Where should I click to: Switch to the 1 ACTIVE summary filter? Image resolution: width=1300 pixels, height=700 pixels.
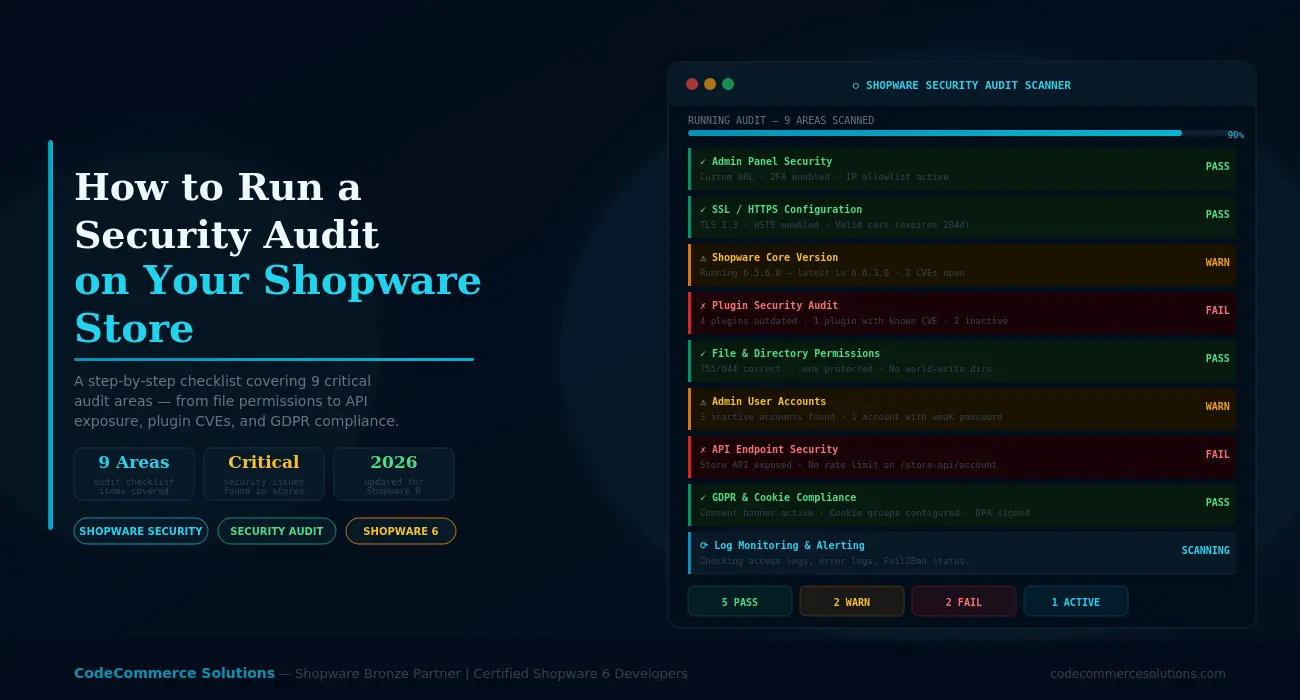[x=1076, y=601]
